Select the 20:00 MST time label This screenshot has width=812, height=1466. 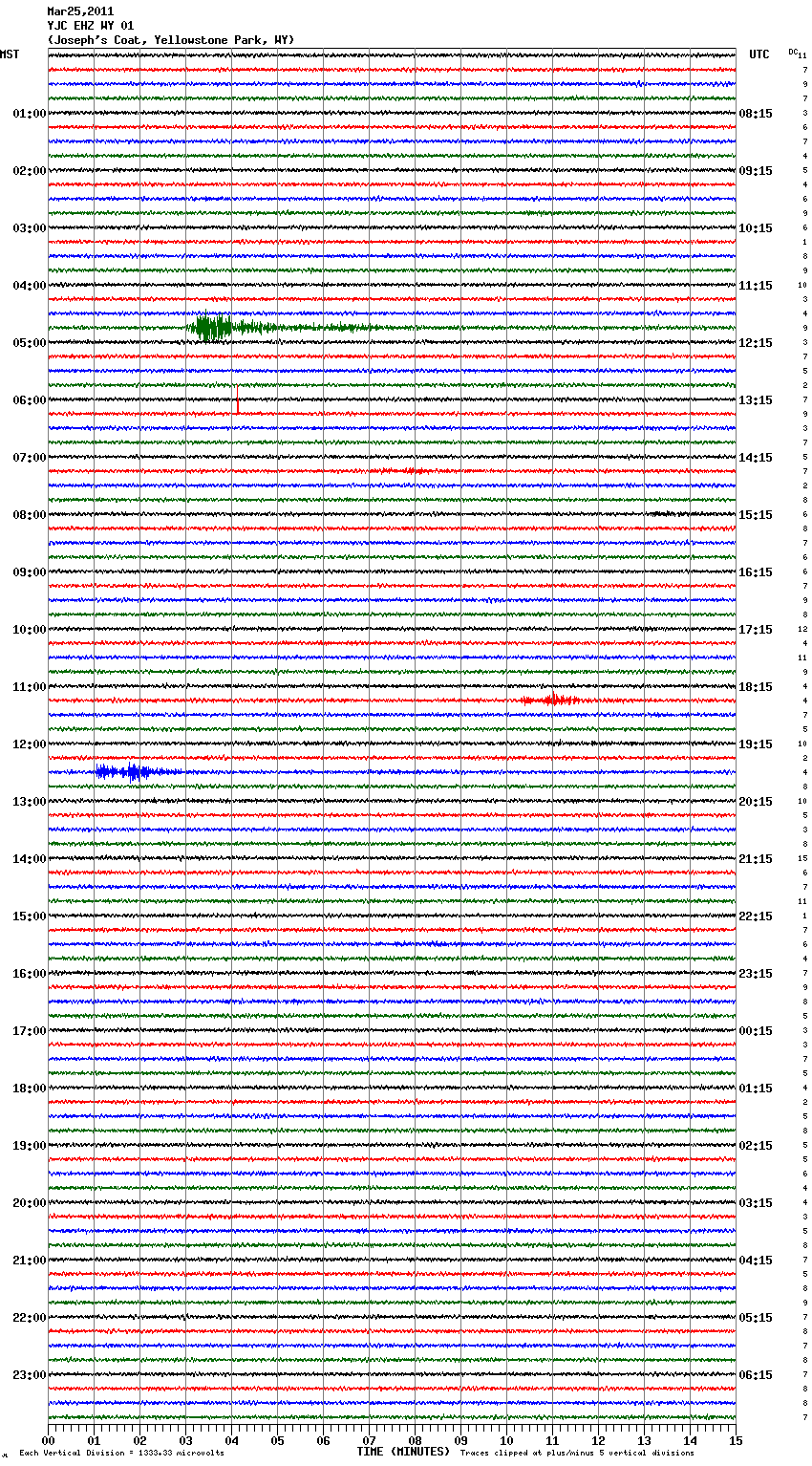pyautogui.click(x=30, y=1203)
